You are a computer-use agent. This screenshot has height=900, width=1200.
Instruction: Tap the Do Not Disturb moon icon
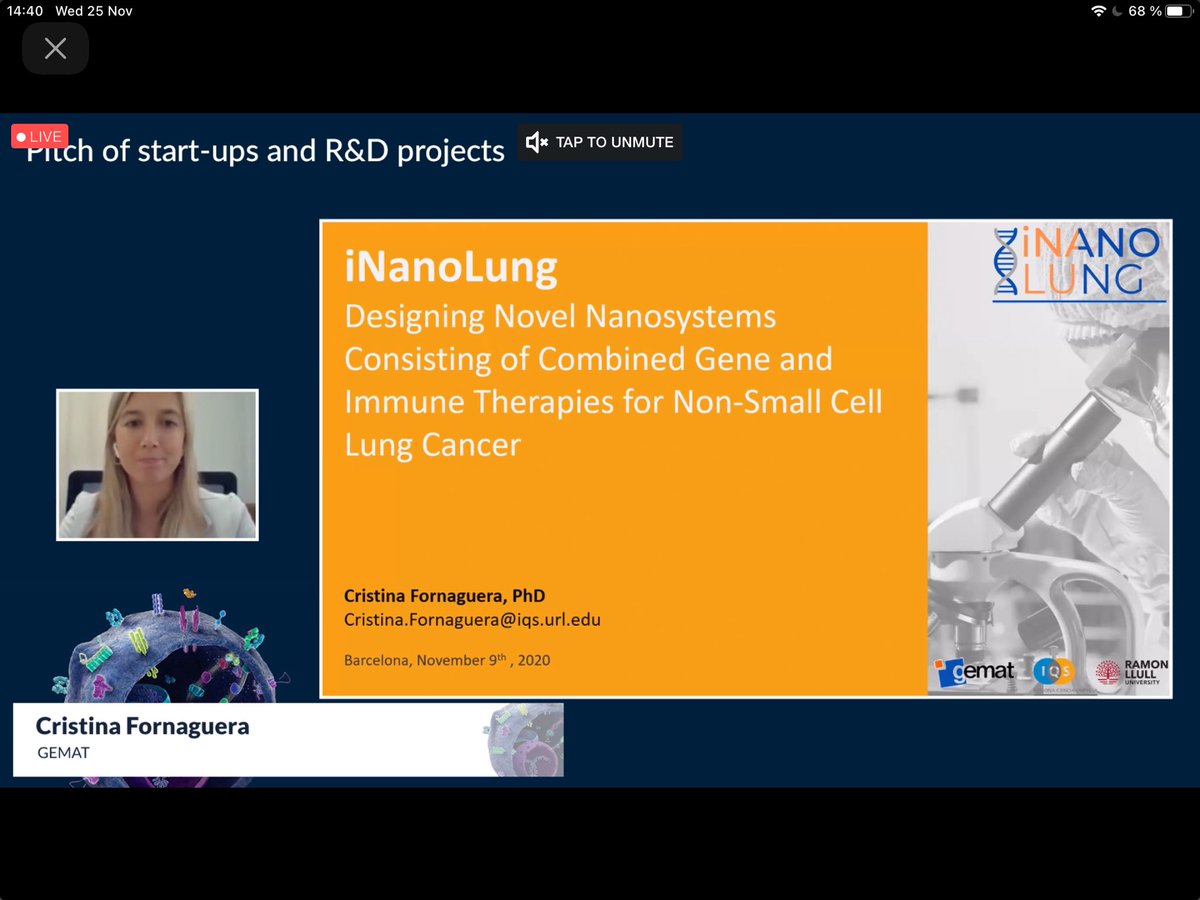tap(1118, 11)
